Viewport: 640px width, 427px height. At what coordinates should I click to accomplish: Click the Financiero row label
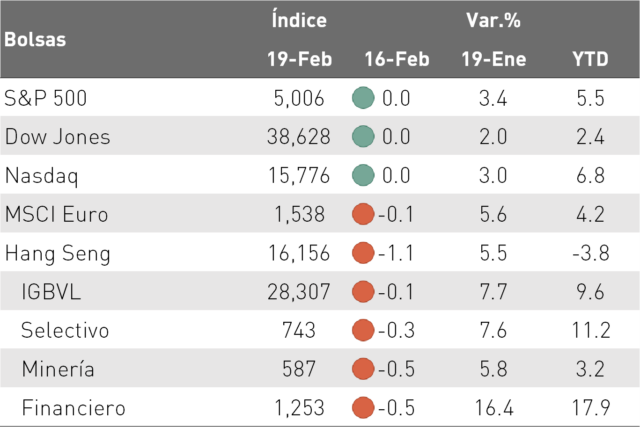point(73,408)
